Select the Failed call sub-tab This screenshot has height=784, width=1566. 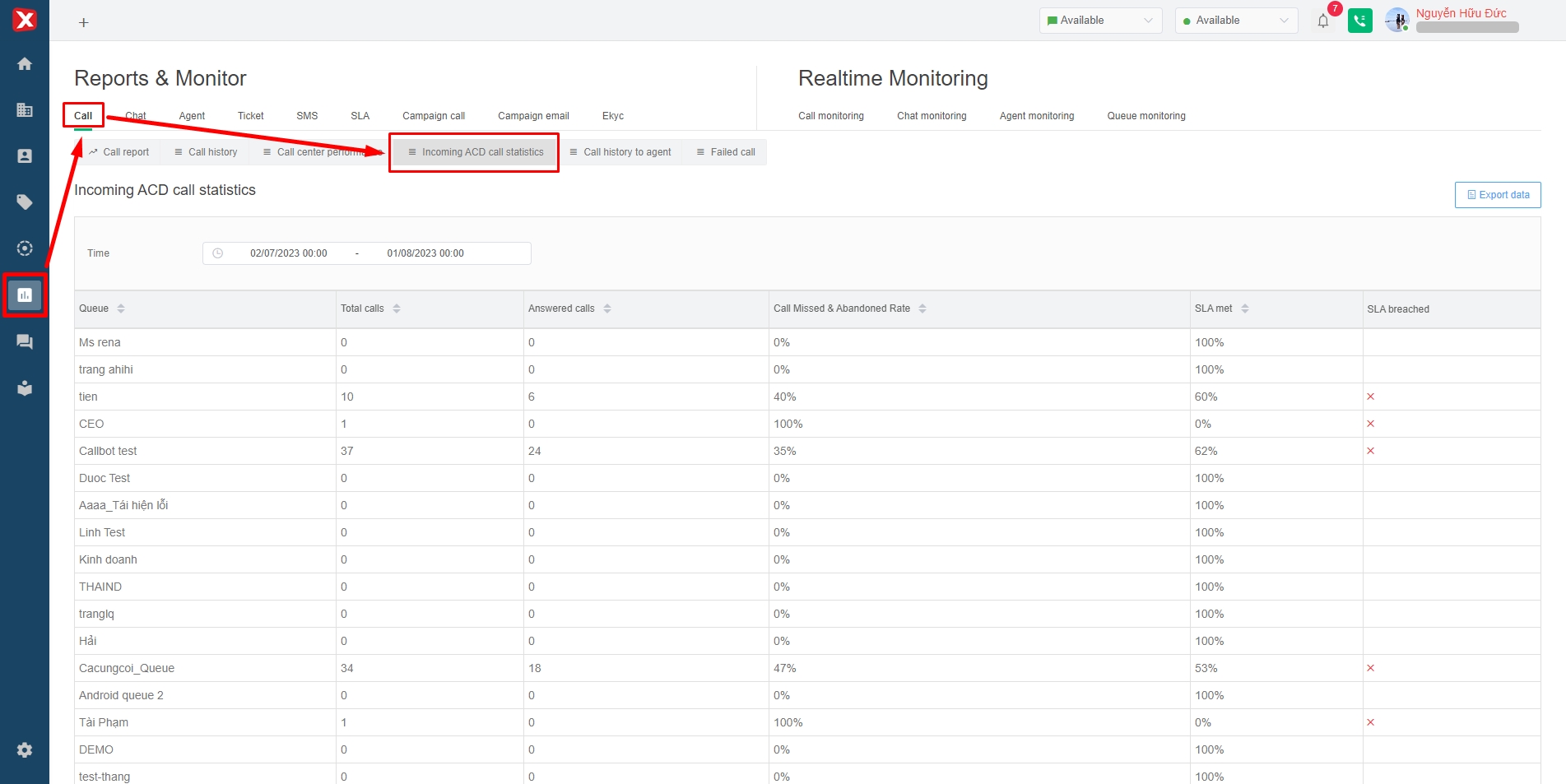coord(725,152)
